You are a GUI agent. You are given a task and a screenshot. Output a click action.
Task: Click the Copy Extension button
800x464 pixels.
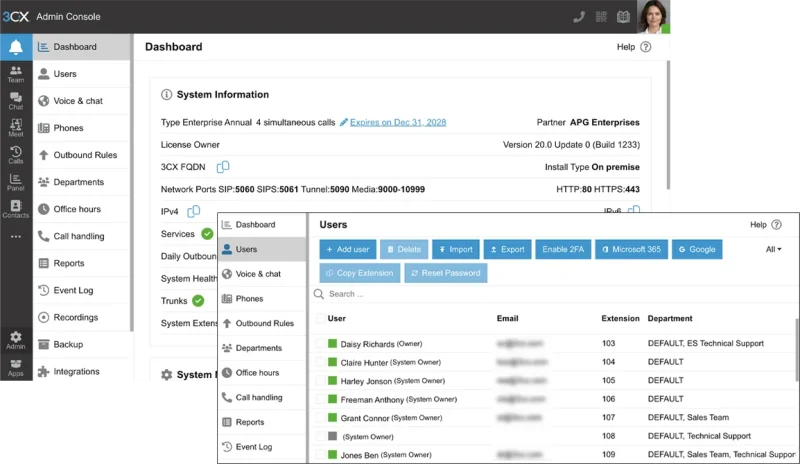pos(360,273)
